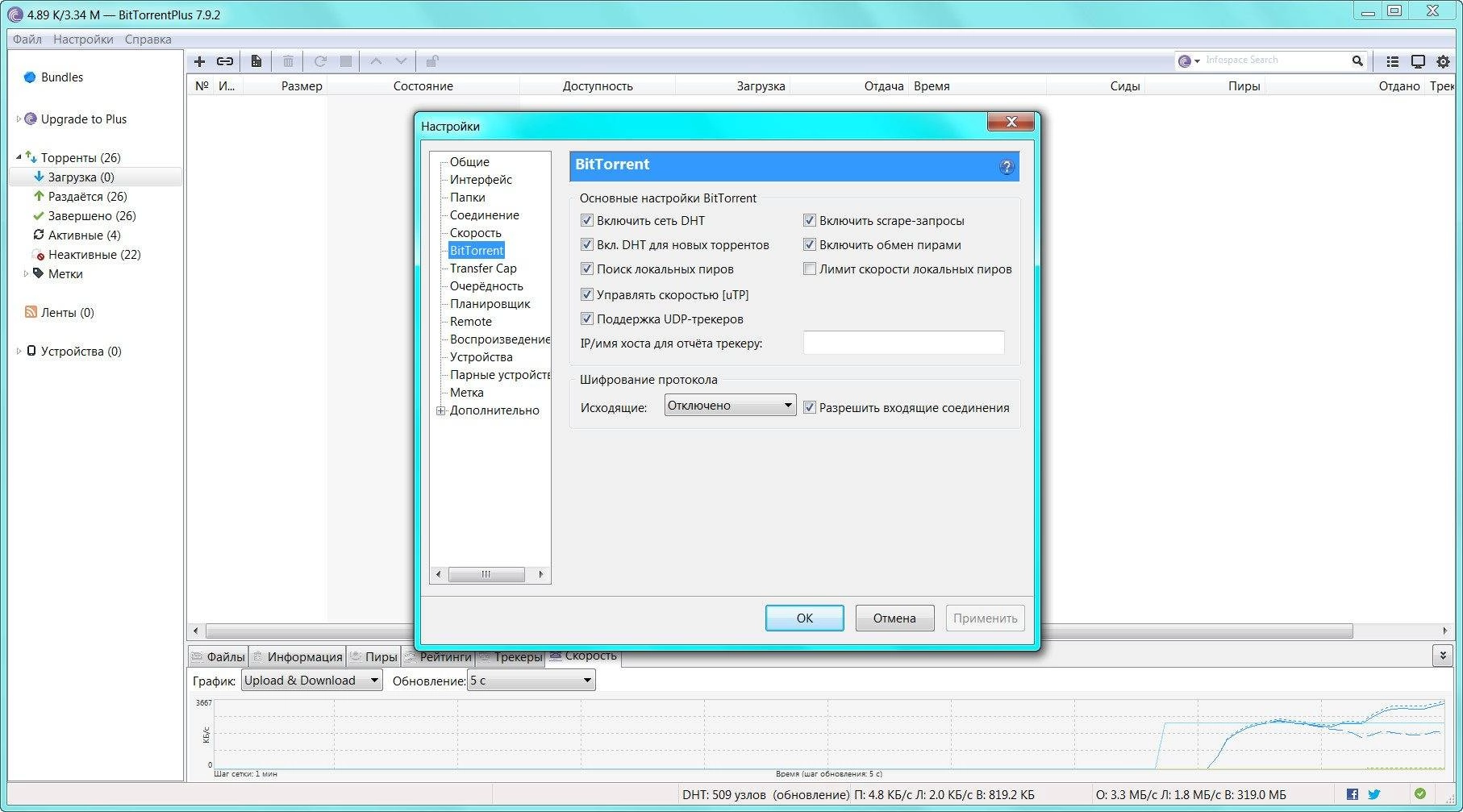Image resolution: width=1463 pixels, height=812 pixels.
Task: Click the IP/имя хоста input field
Action: (x=903, y=343)
